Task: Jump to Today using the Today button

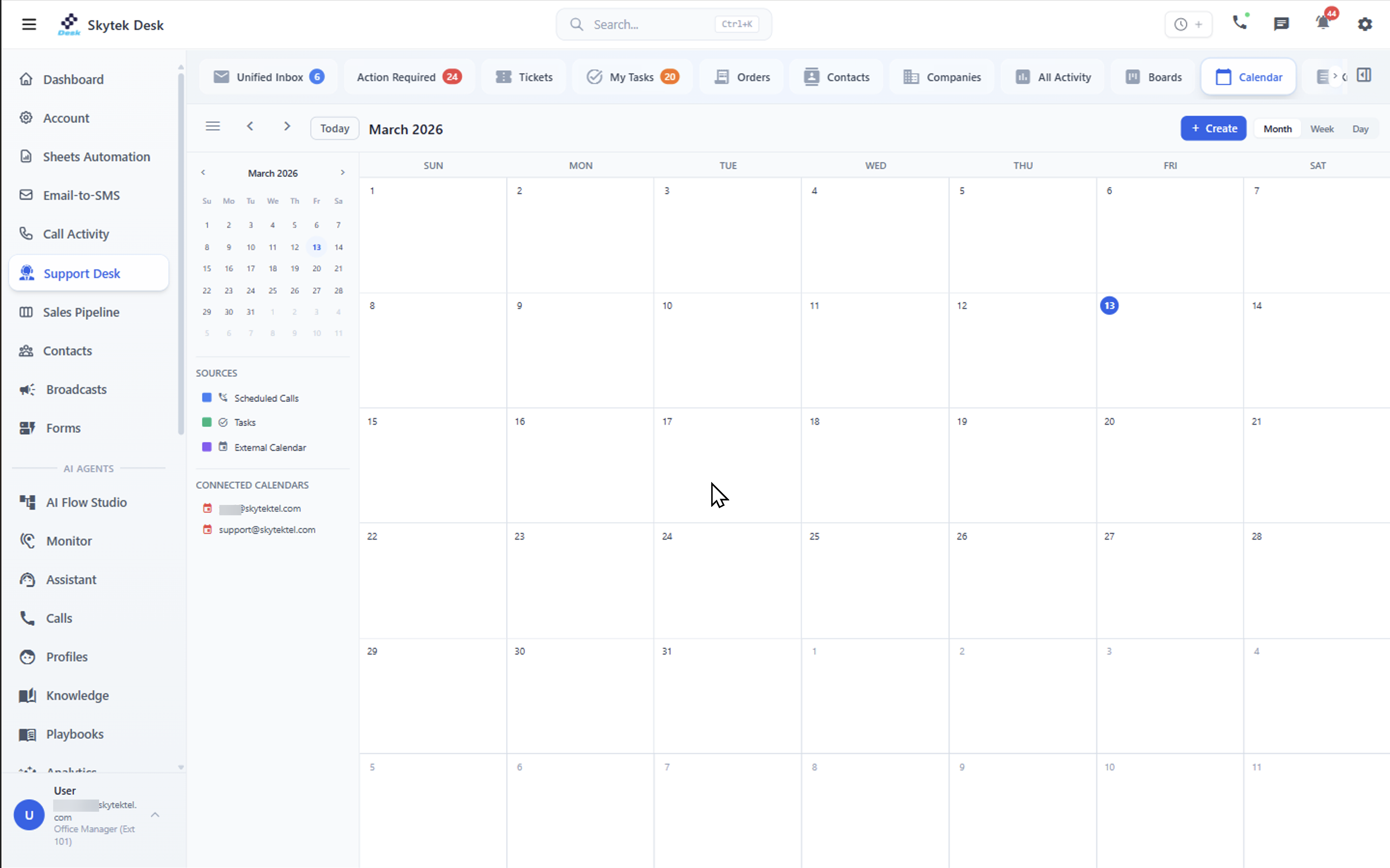Action: click(334, 128)
